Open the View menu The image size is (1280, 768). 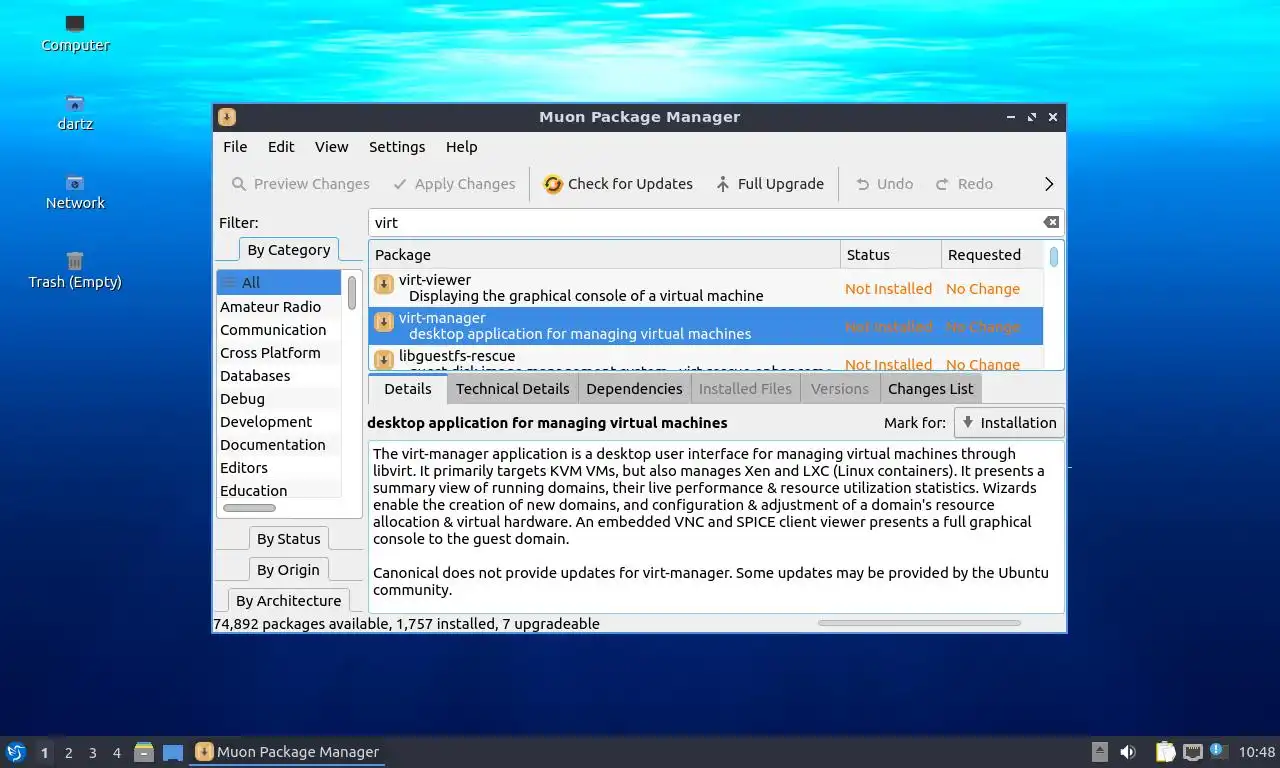click(332, 147)
